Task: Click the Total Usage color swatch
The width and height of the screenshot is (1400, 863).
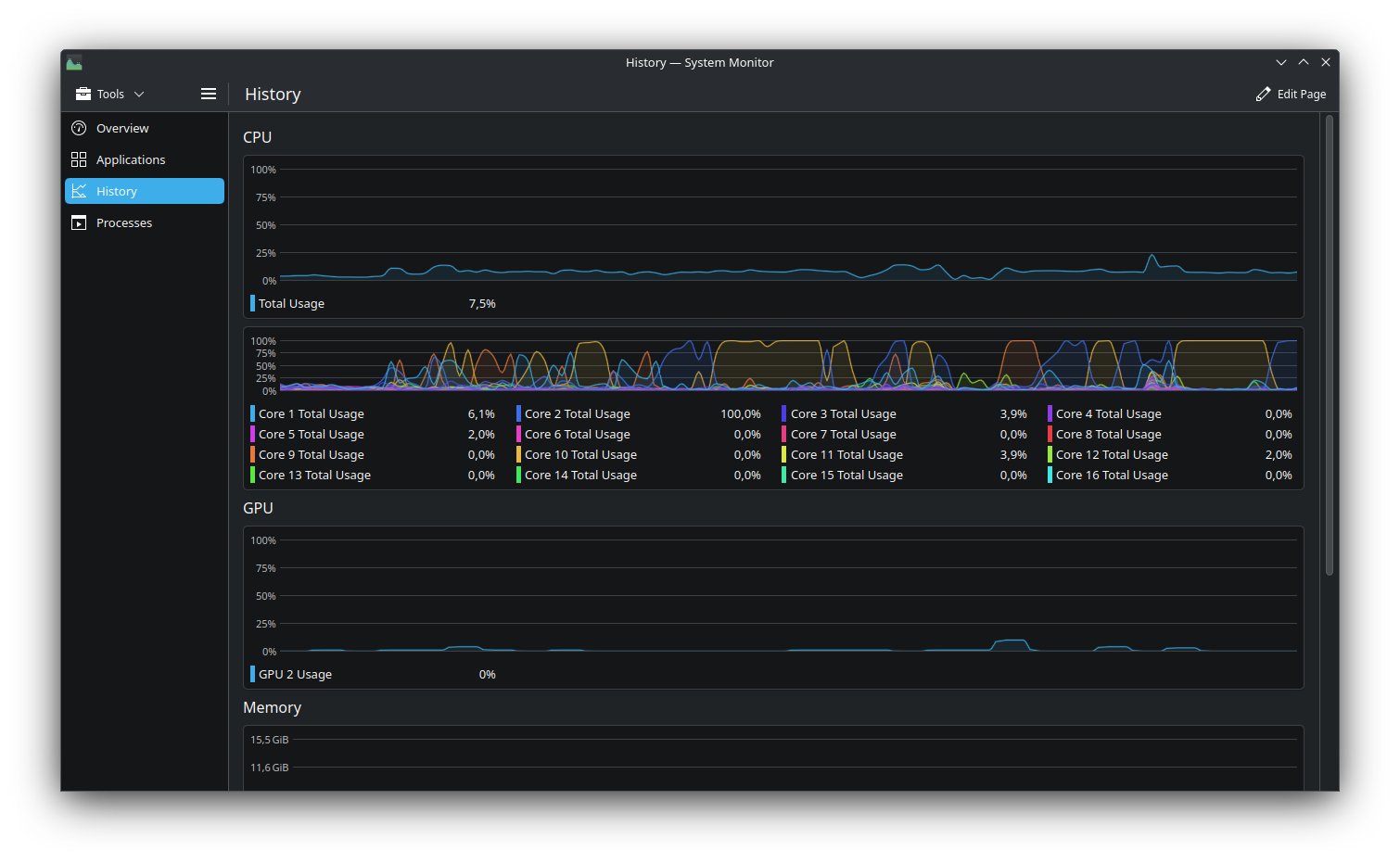Action: click(252, 303)
